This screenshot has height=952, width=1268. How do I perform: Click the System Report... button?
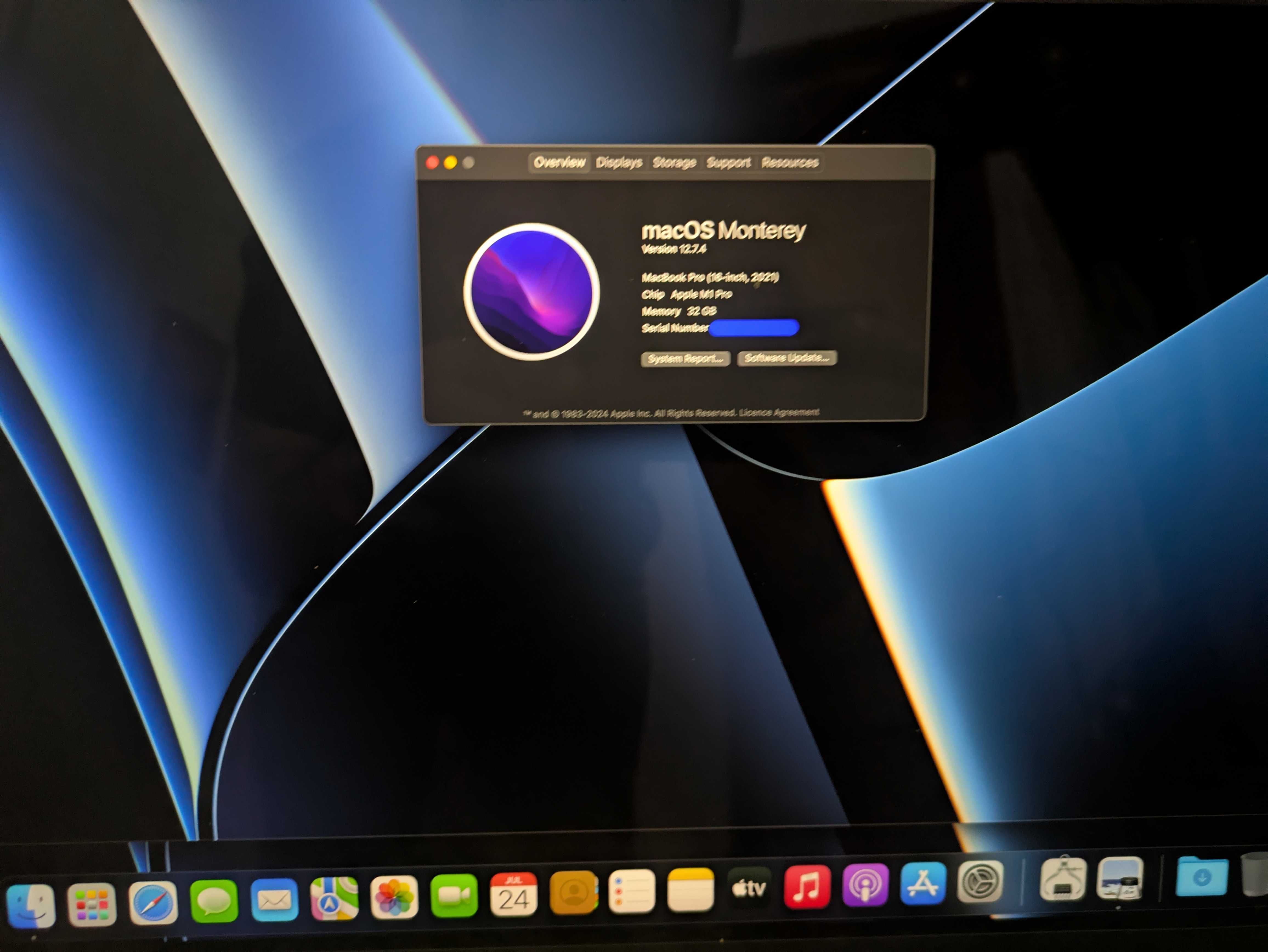click(x=686, y=359)
